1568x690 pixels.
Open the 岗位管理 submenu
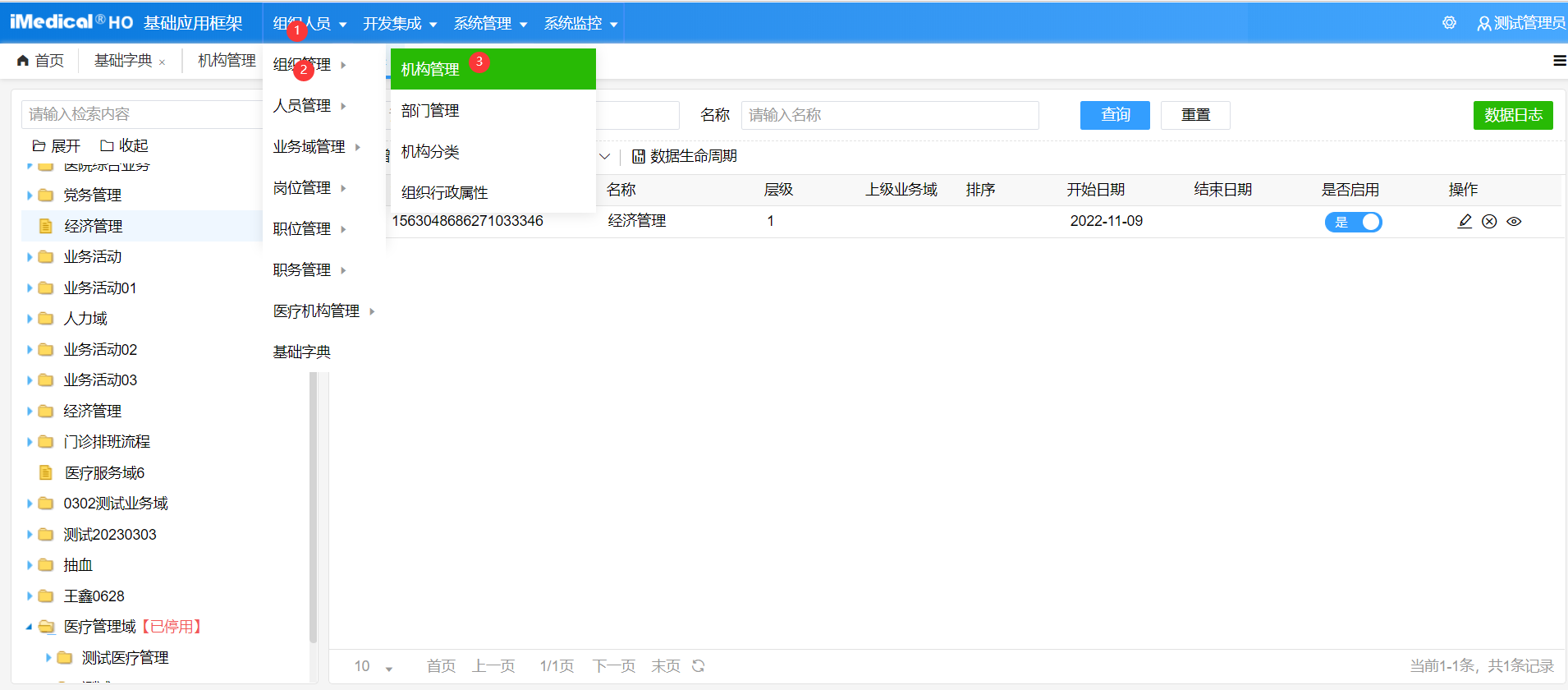[x=323, y=188]
